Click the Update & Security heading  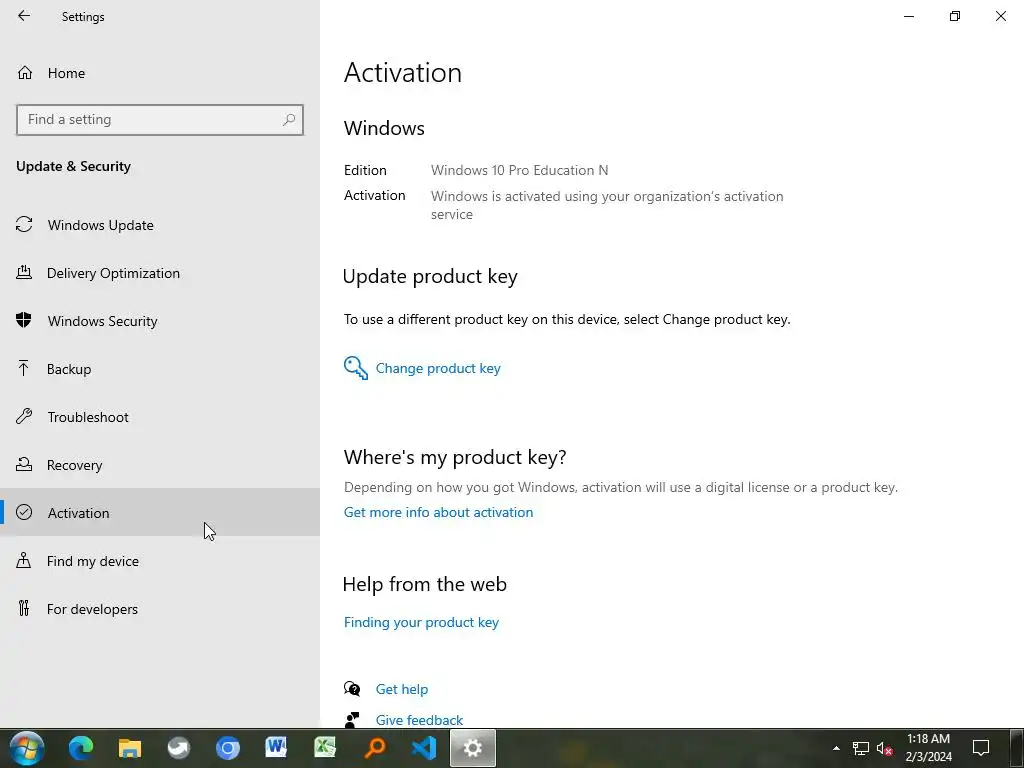pos(73,167)
